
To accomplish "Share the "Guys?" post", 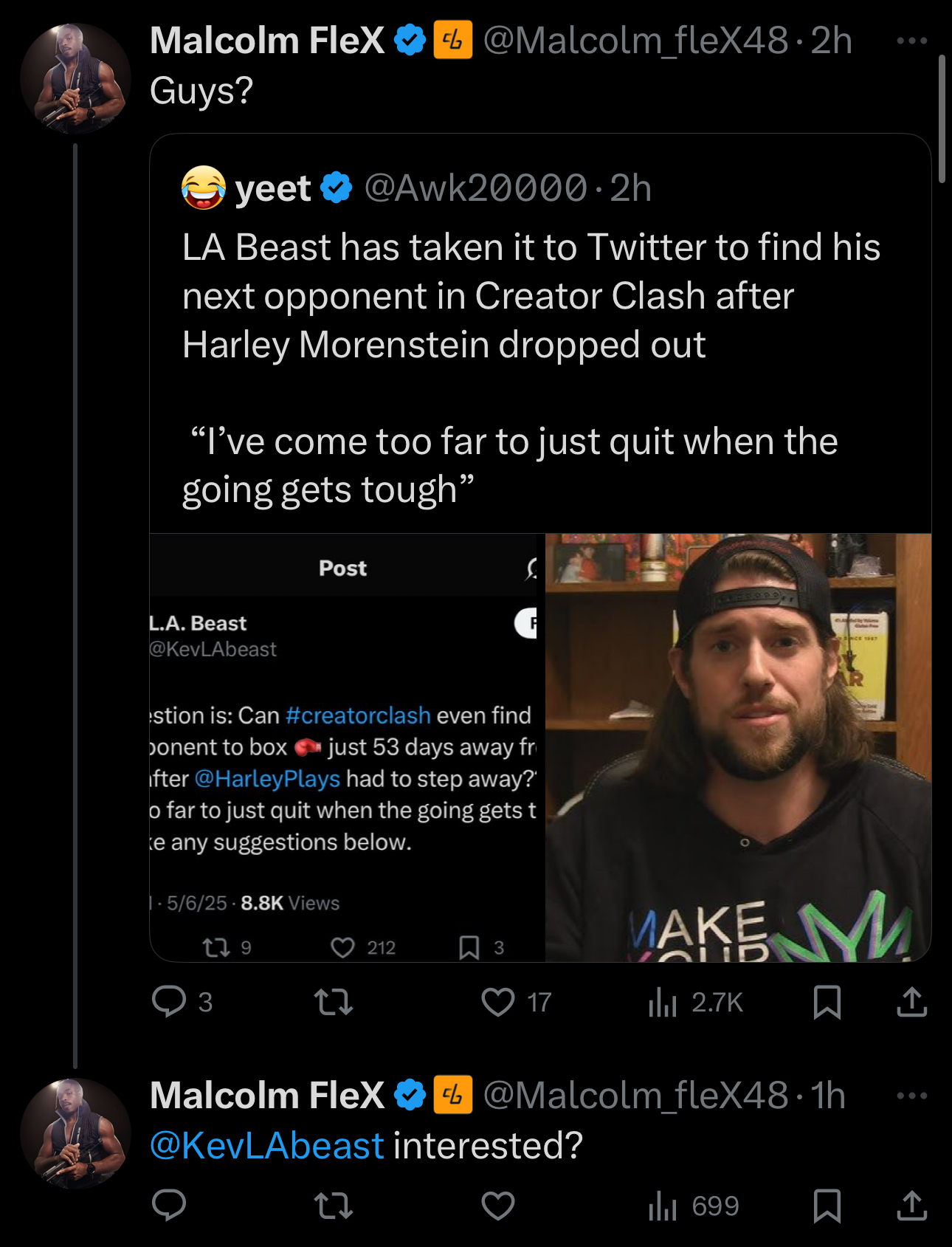I will click(x=911, y=1002).
